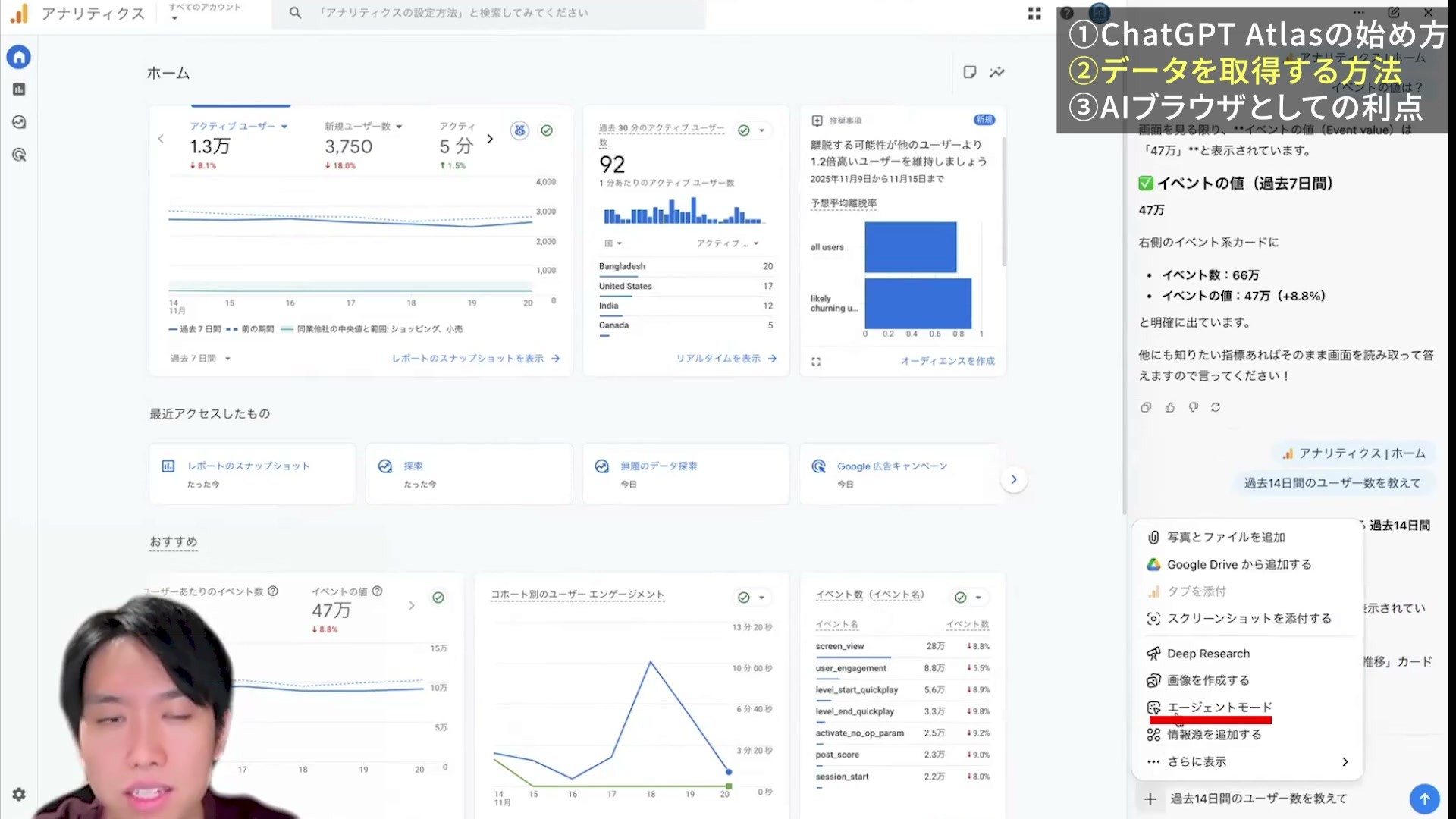Screen dimensions: 1456x819
Task: Click help icon beside イベントの値
Action: pyautogui.click(x=377, y=591)
